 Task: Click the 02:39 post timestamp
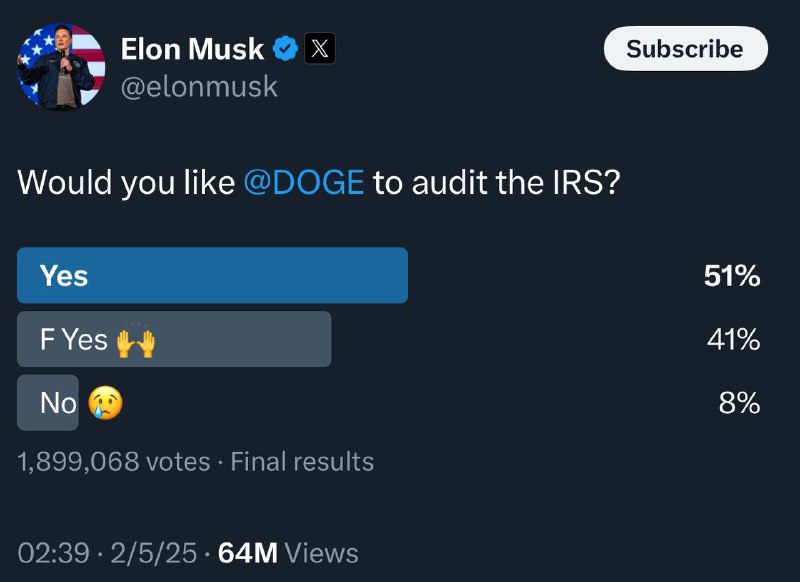53,553
